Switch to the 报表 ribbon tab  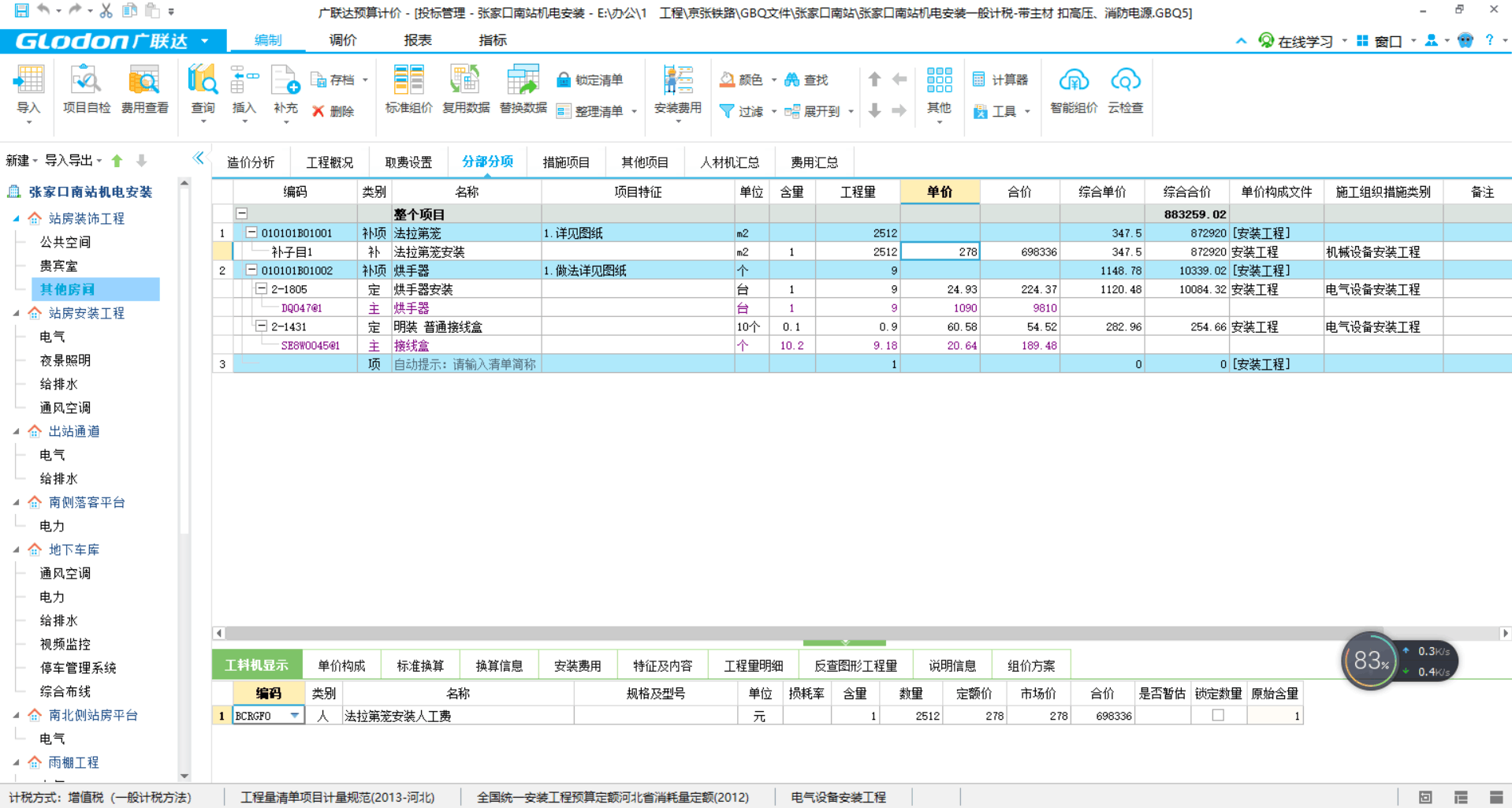[x=418, y=40]
